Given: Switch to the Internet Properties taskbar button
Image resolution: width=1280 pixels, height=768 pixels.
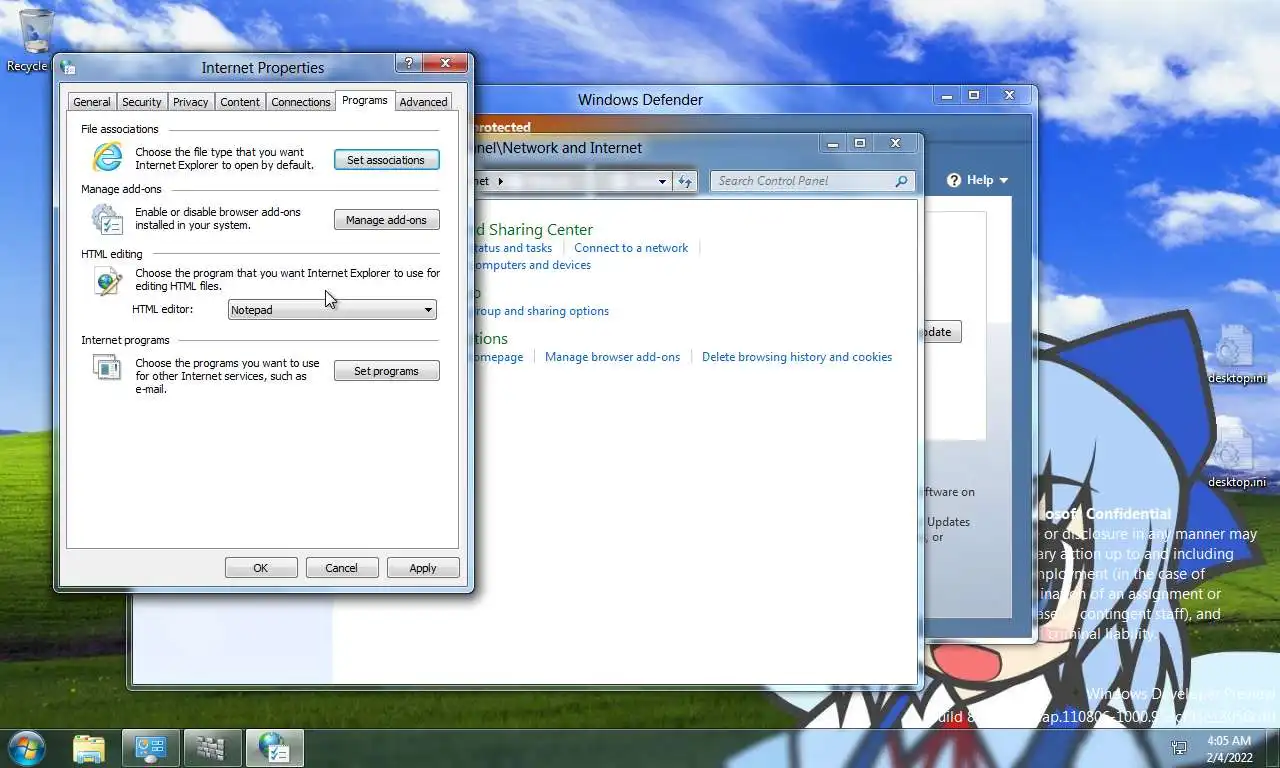Looking at the screenshot, I should [274, 748].
